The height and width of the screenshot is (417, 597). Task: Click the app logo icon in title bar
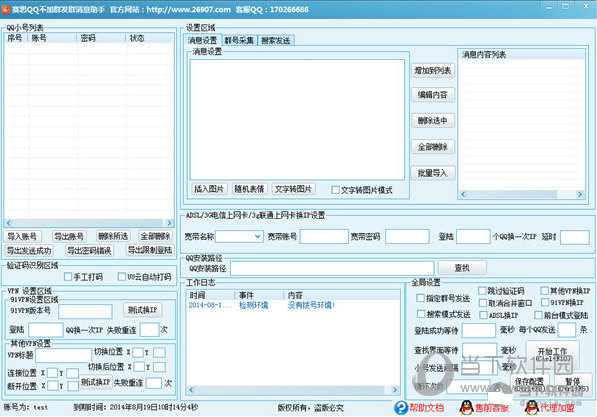tap(6, 9)
